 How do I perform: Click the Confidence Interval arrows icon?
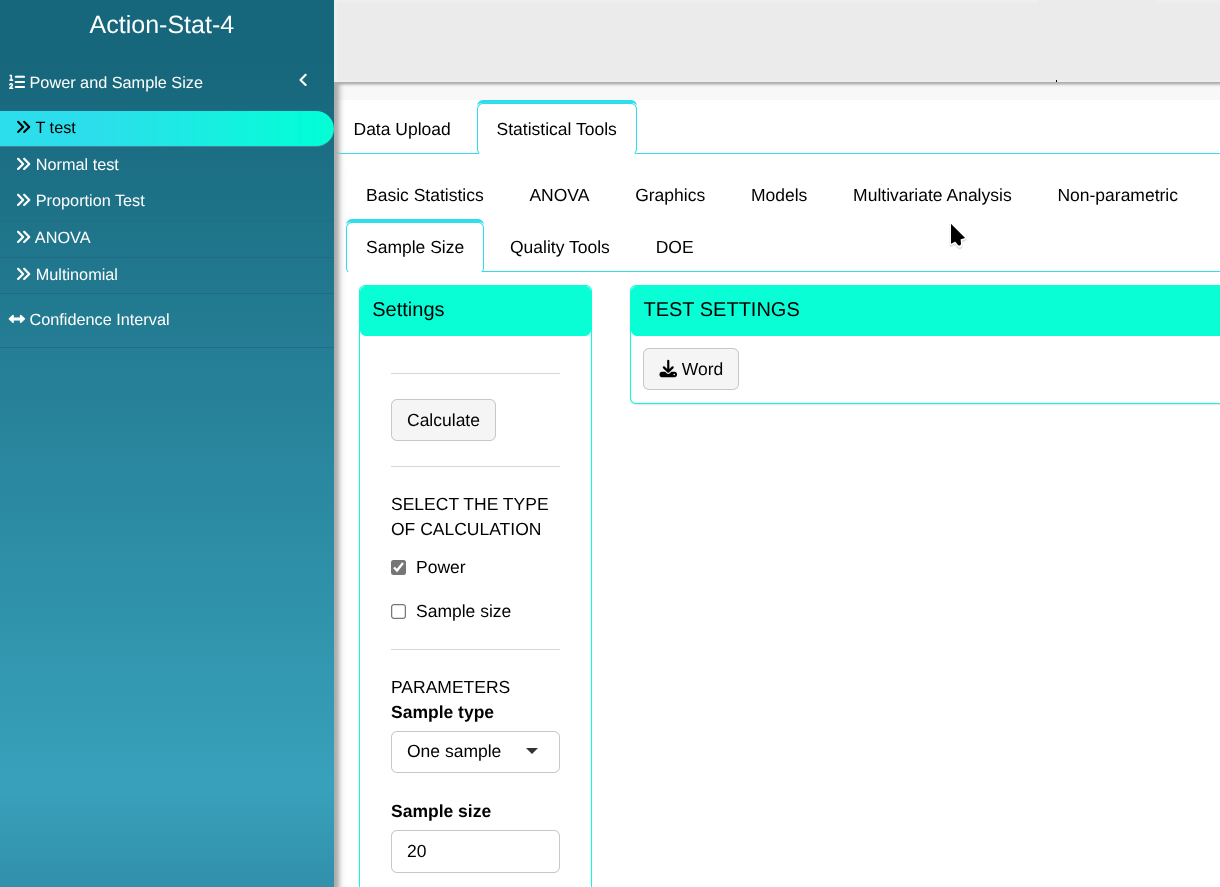(16, 319)
